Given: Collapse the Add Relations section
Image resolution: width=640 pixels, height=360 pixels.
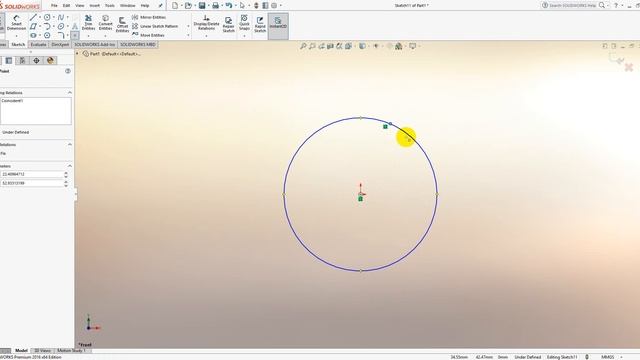Looking at the screenshot, I should [x=69, y=144].
